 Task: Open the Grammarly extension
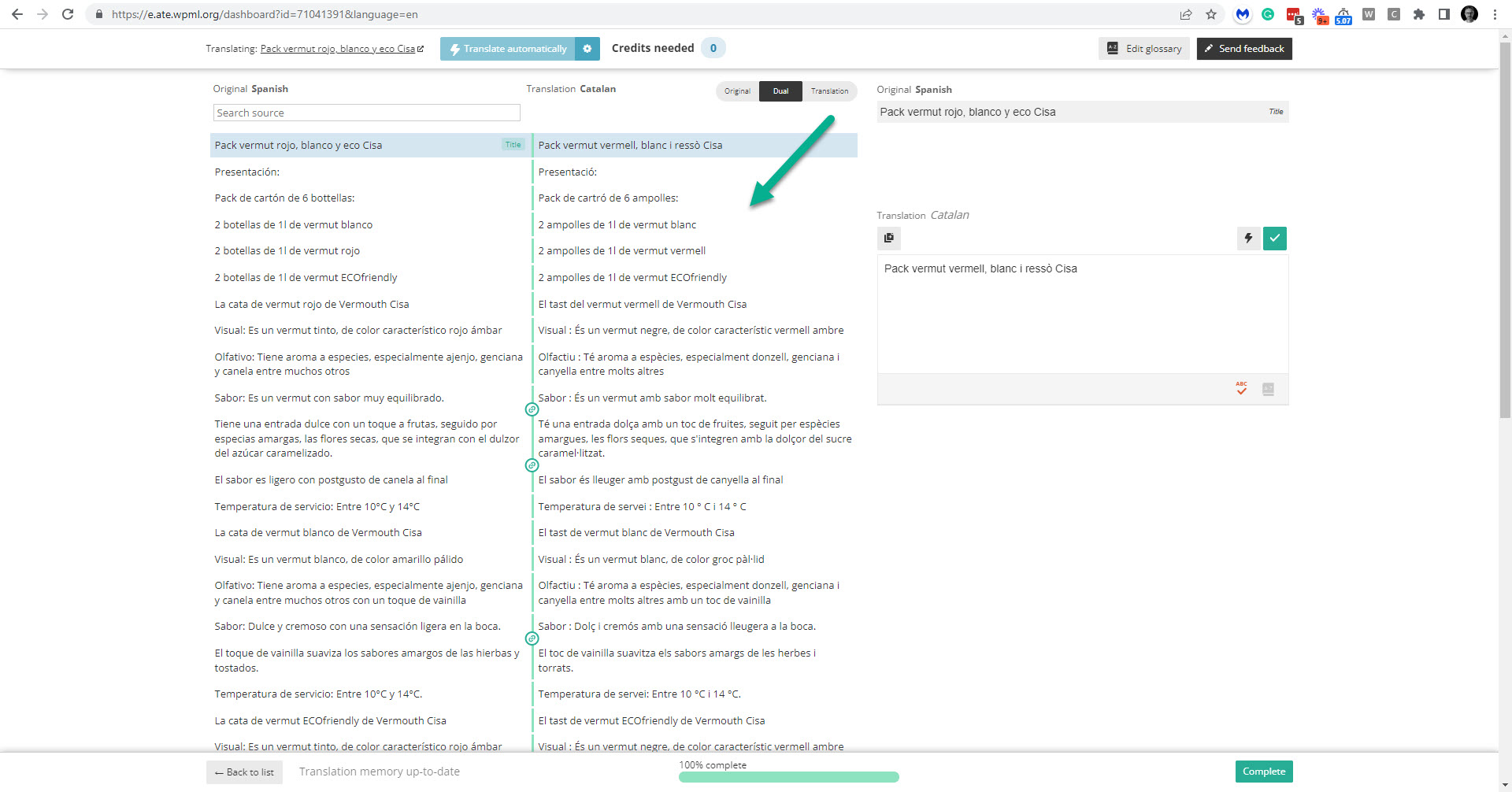[x=1268, y=14]
